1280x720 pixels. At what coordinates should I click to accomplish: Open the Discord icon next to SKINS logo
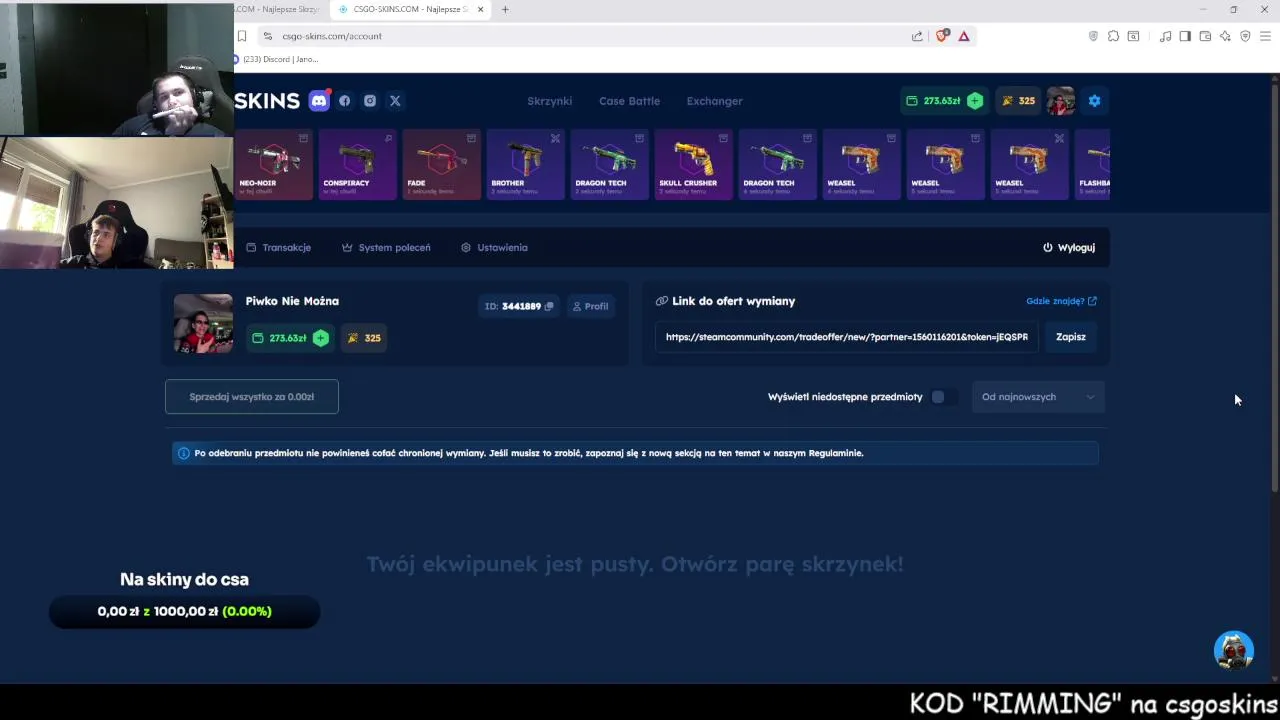(319, 100)
